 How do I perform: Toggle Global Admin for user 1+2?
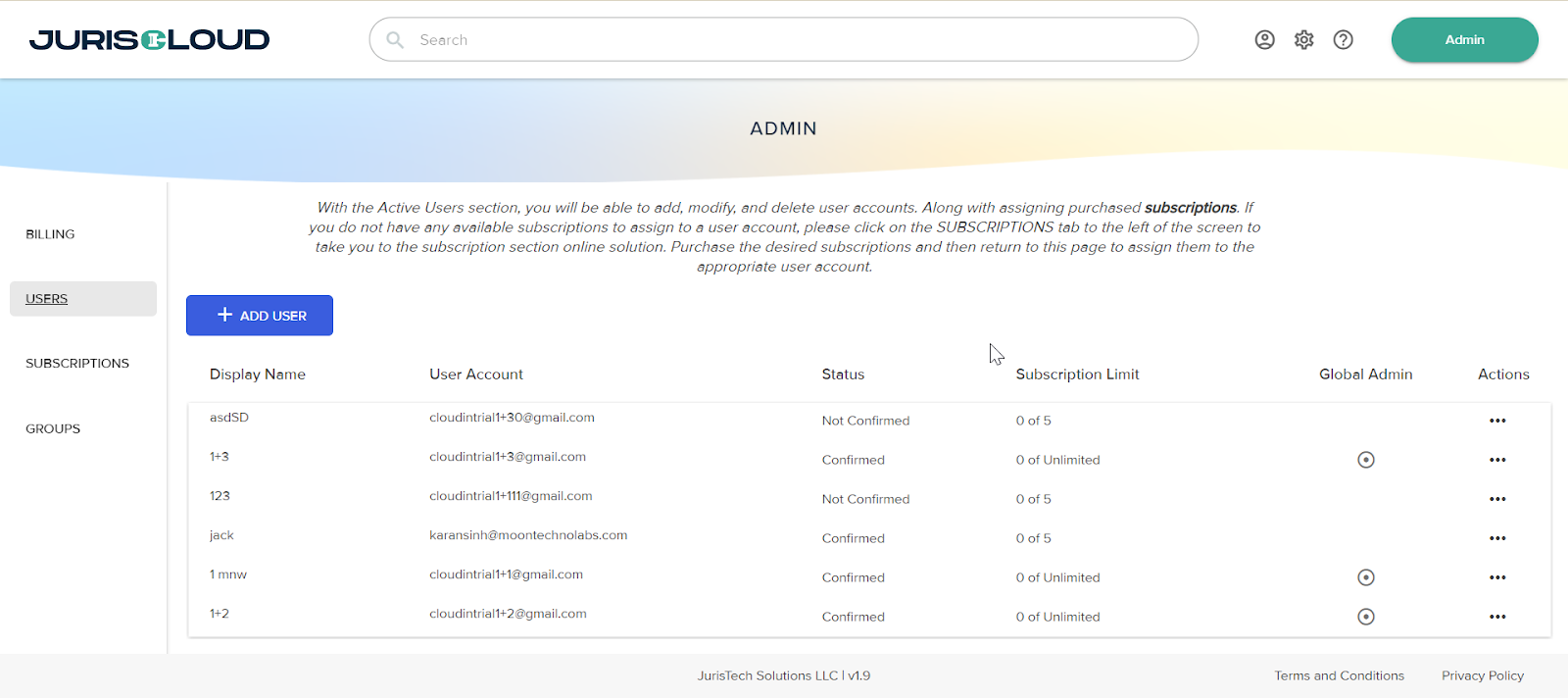point(1365,617)
